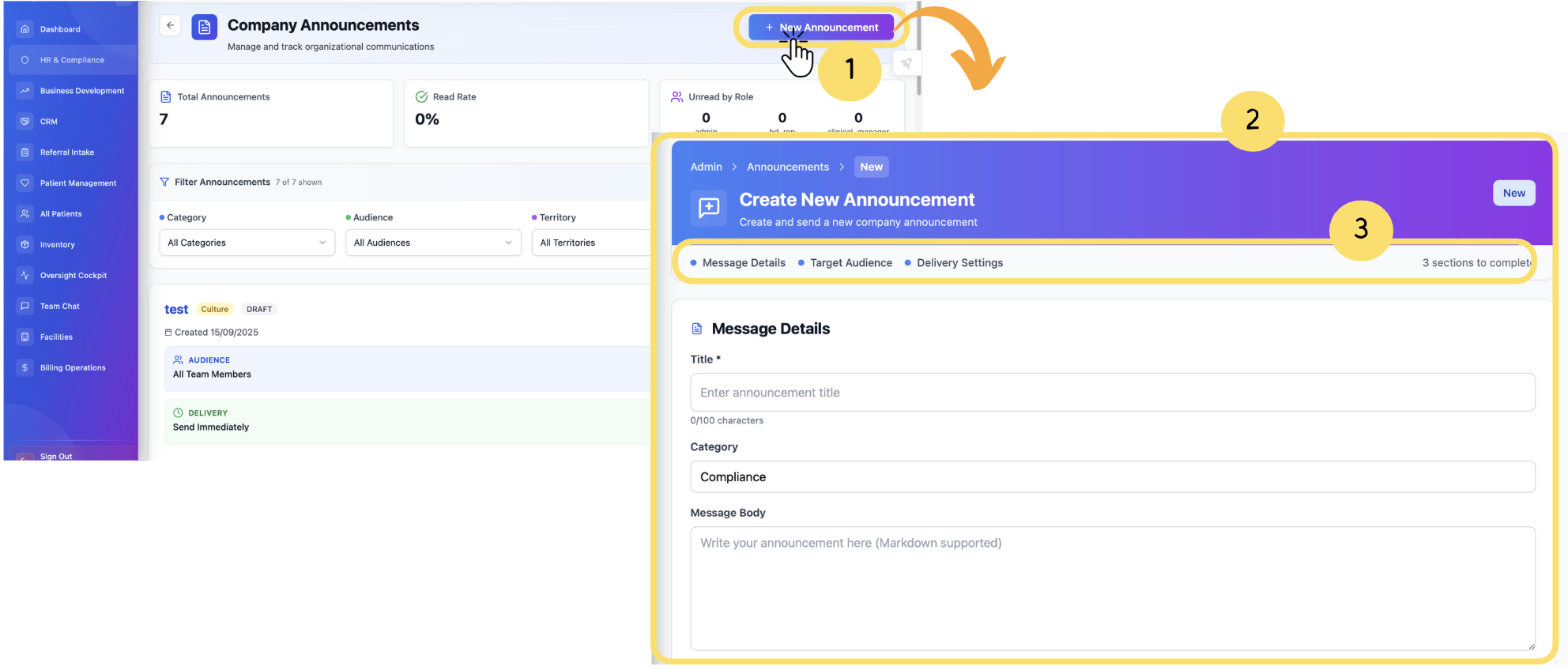Click the Team Chat speech bubble icon
This screenshot has height=670, width=1568.
(x=25, y=307)
